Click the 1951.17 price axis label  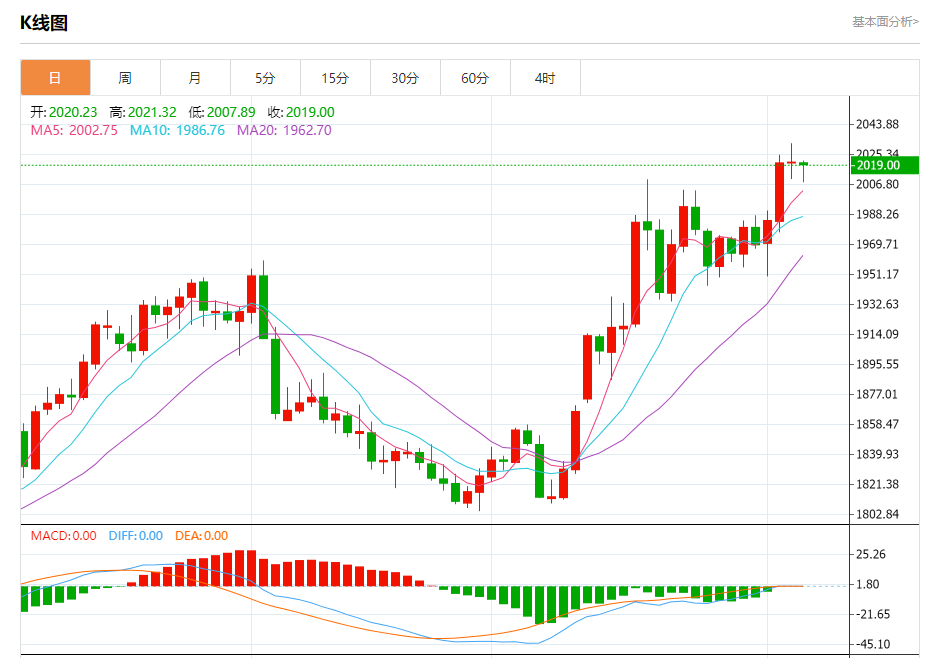(877, 275)
